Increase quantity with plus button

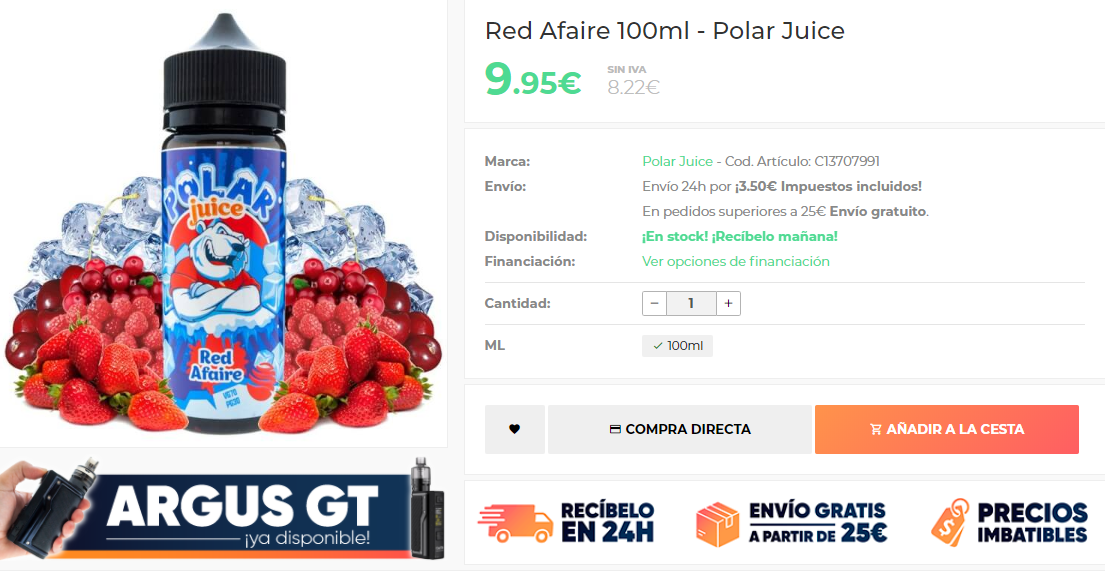[728, 304]
